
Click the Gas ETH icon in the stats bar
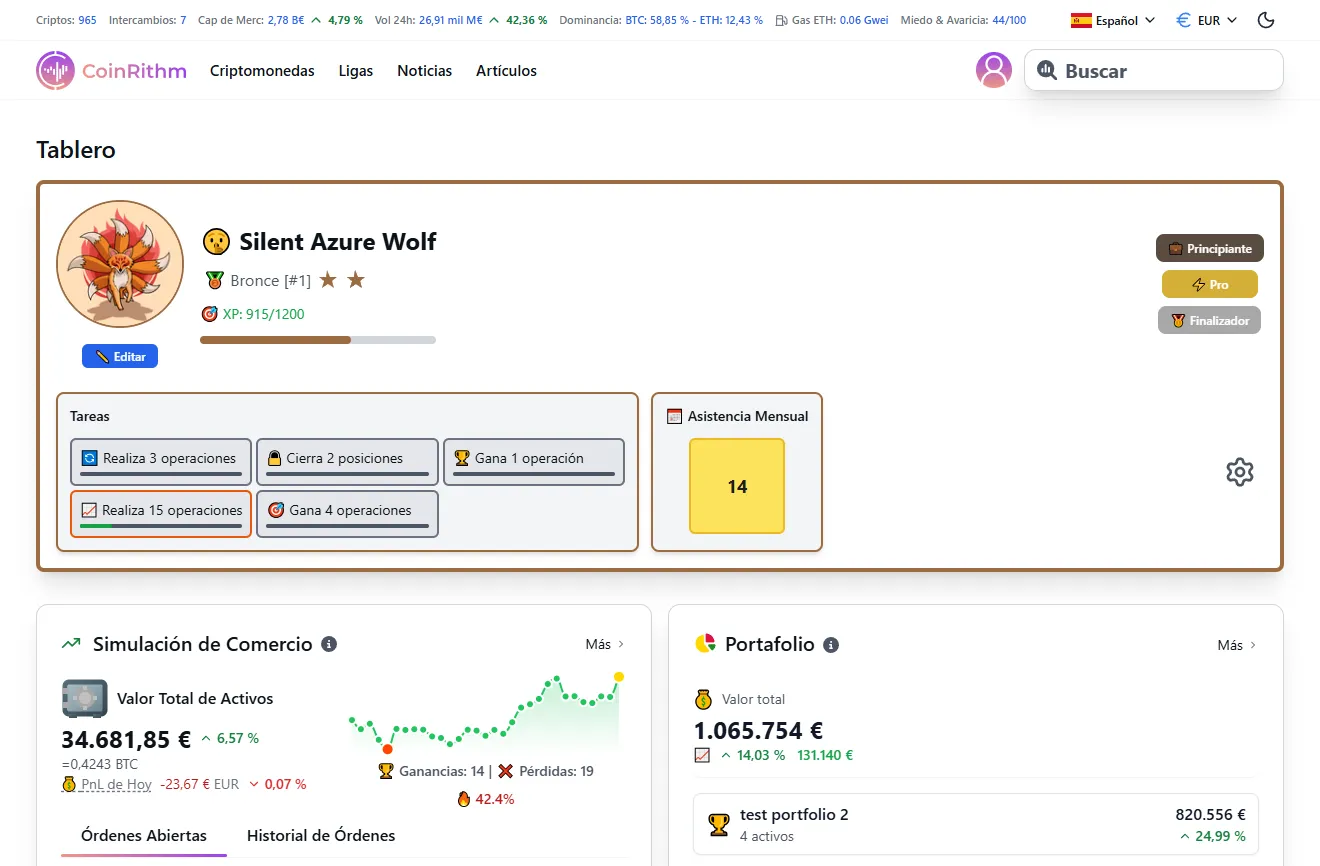click(783, 19)
